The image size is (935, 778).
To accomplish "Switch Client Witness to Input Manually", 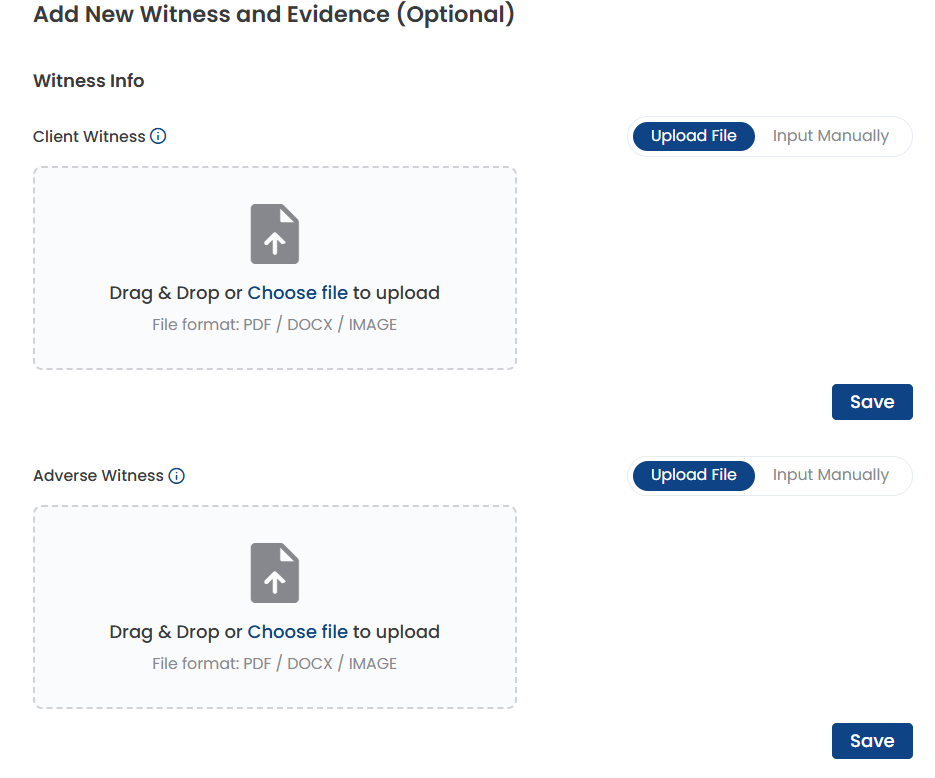I will (x=831, y=137).
